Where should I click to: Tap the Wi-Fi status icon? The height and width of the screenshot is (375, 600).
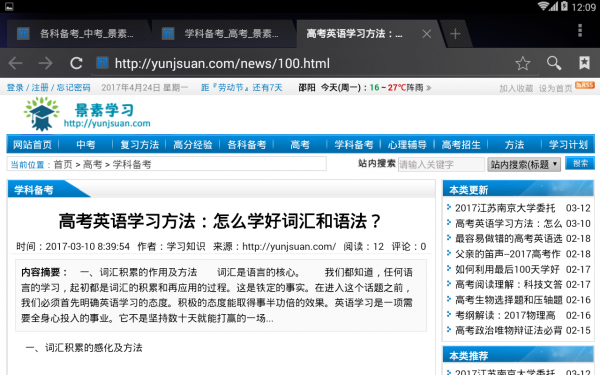coord(543,6)
